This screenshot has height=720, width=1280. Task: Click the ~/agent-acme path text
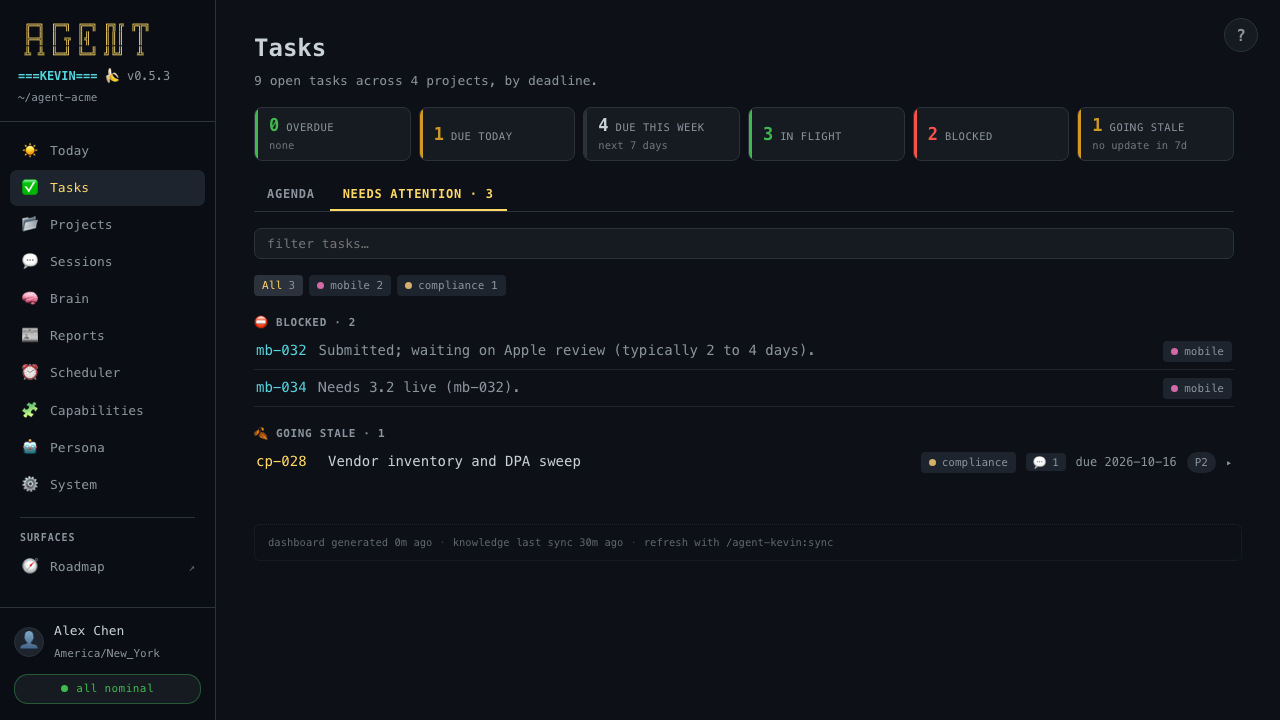coord(57,97)
